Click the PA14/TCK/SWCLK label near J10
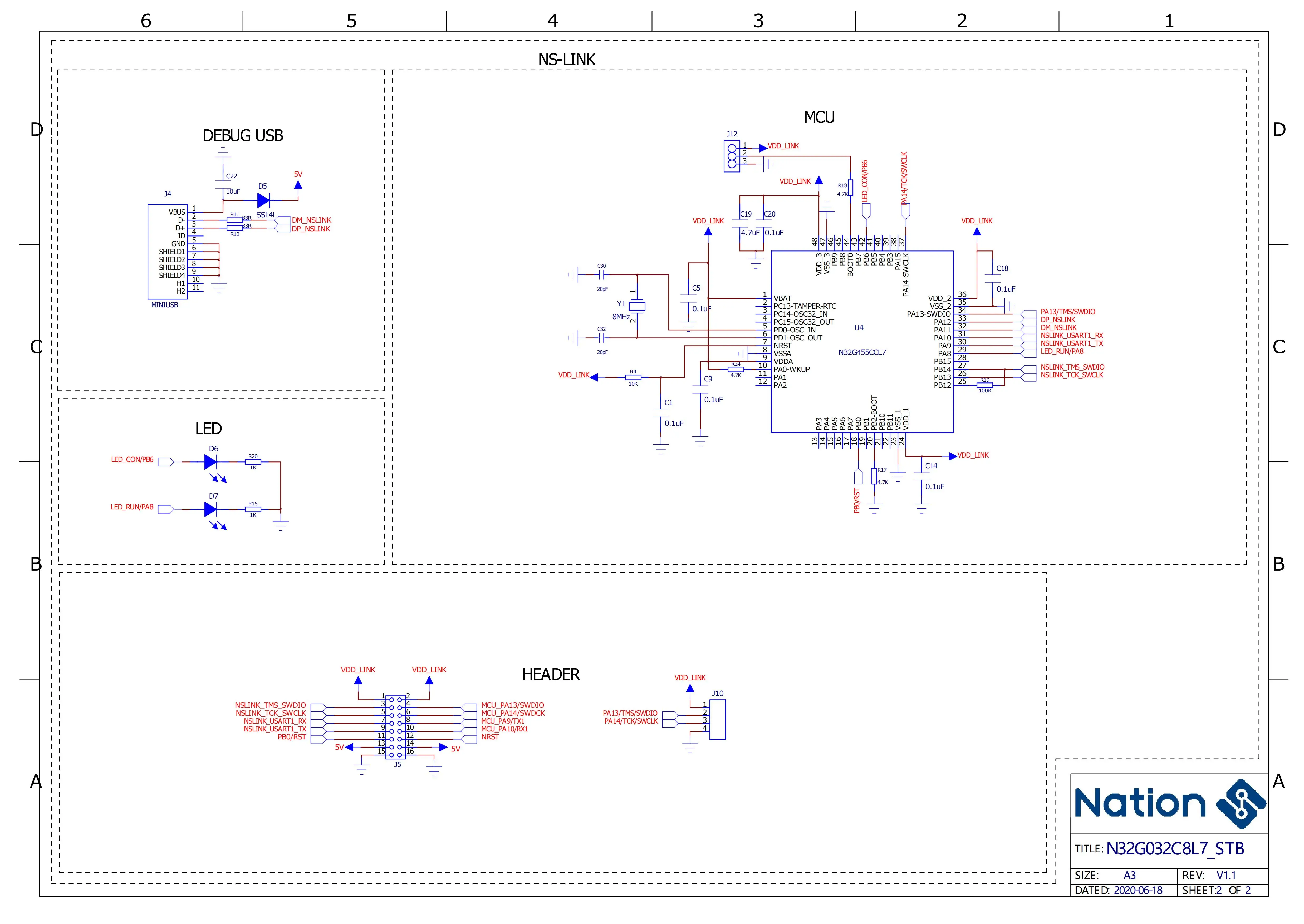The height and width of the screenshot is (924, 1304). pyautogui.click(x=631, y=721)
